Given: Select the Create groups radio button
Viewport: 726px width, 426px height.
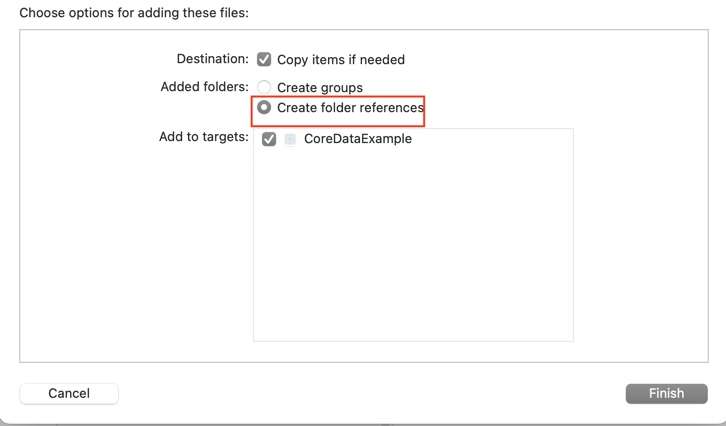Looking at the screenshot, I should [x=264, y=88].
